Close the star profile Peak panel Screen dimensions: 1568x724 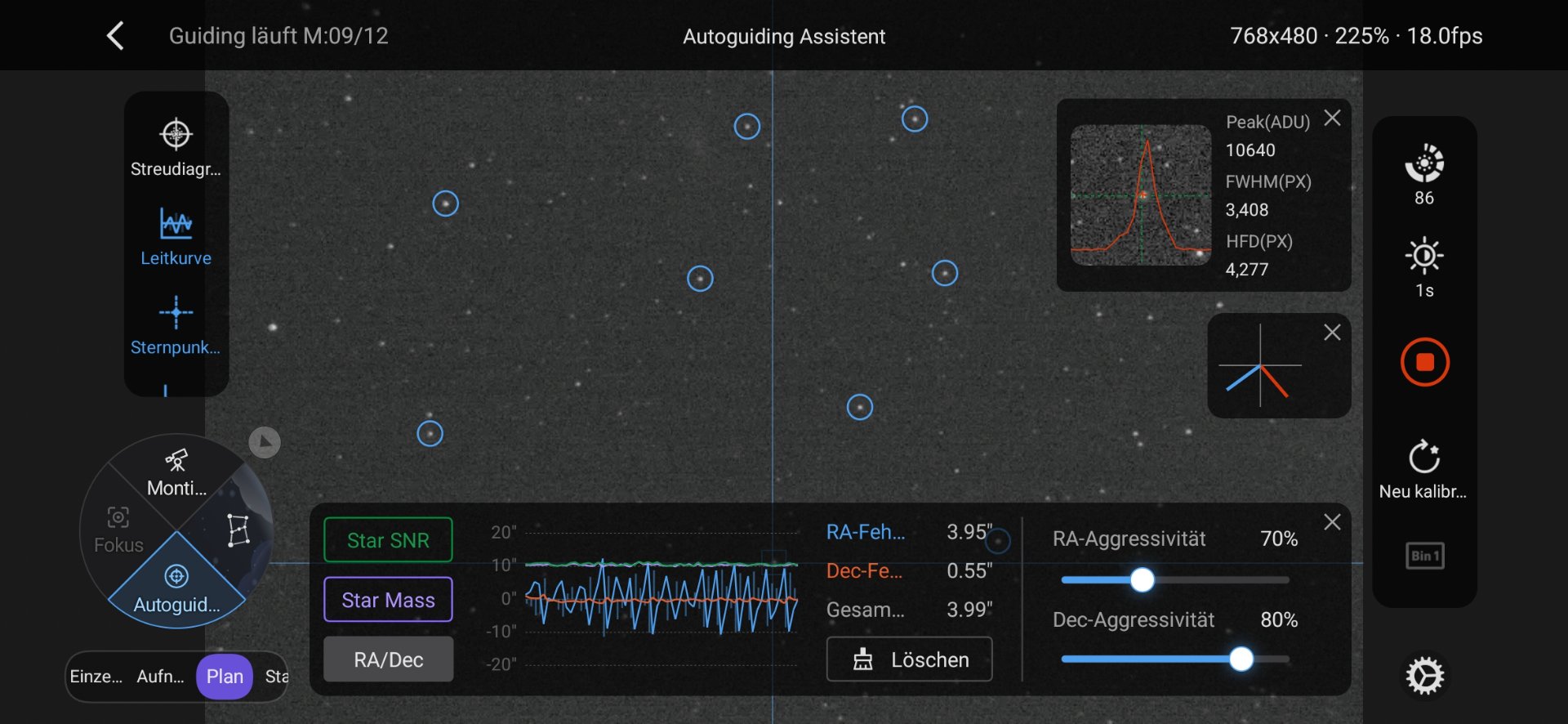point(1332,118)
